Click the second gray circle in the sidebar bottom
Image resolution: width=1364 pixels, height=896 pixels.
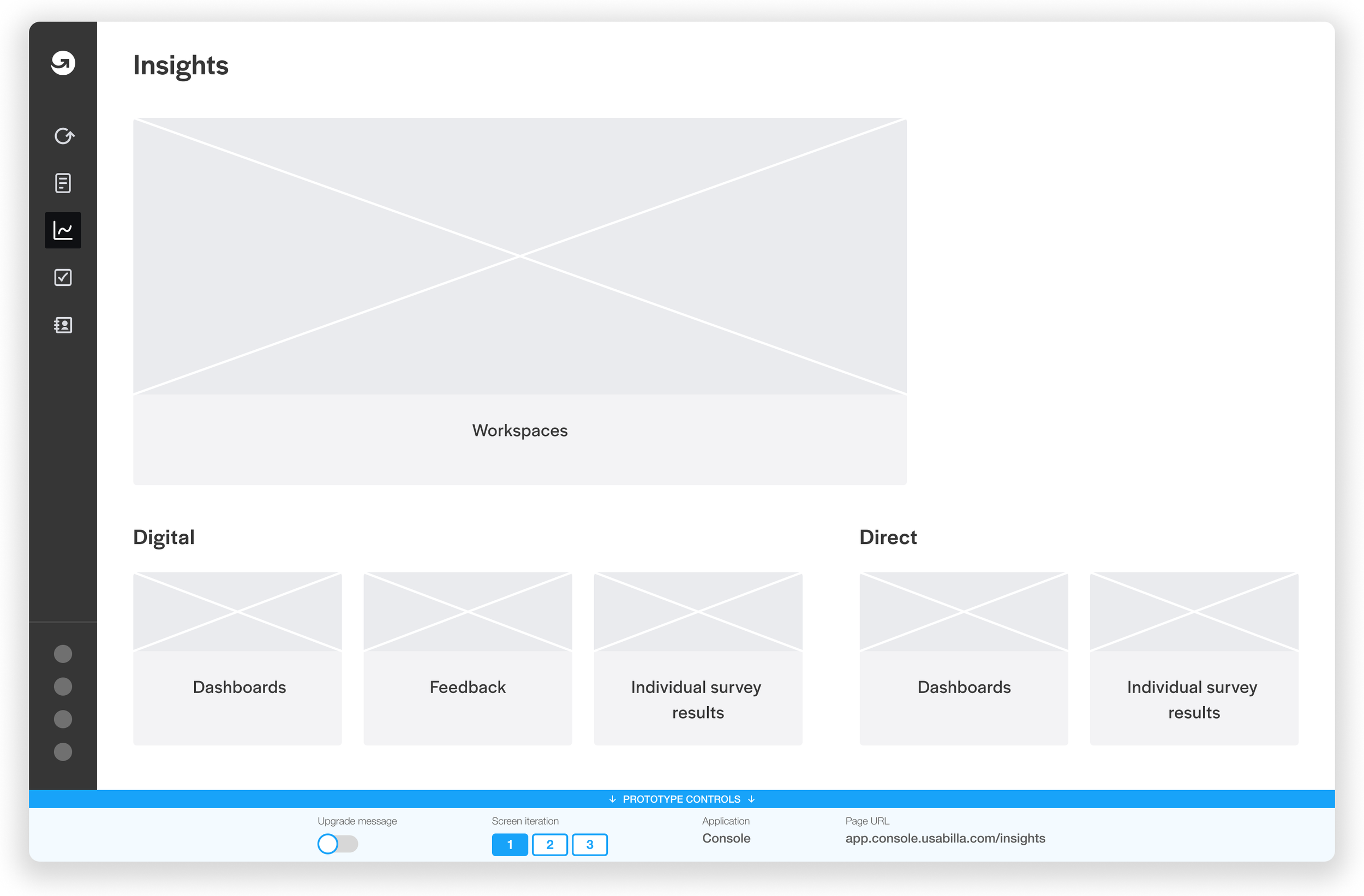coord(63,687)
